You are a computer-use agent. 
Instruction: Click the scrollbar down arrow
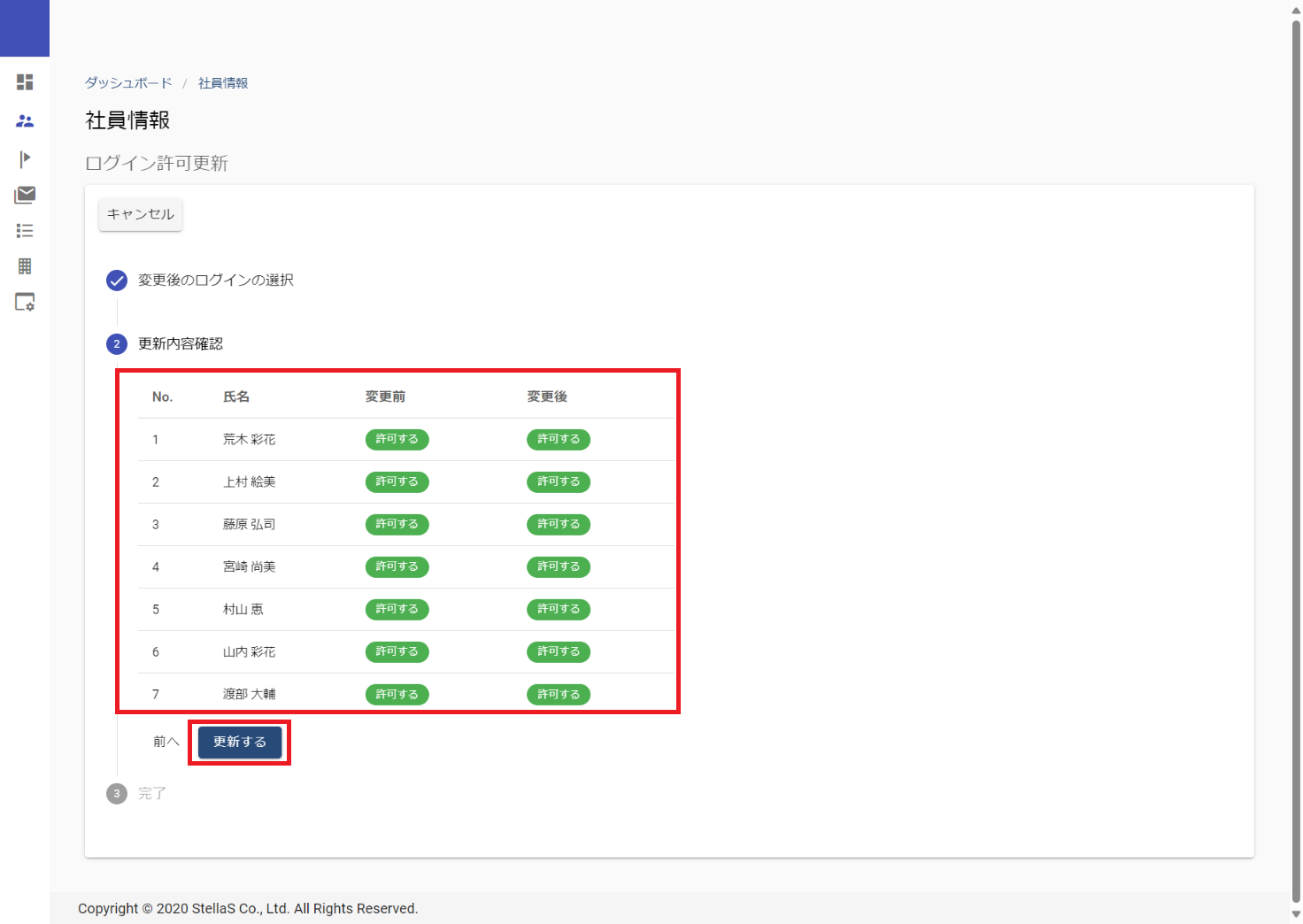click(1296, 914)
